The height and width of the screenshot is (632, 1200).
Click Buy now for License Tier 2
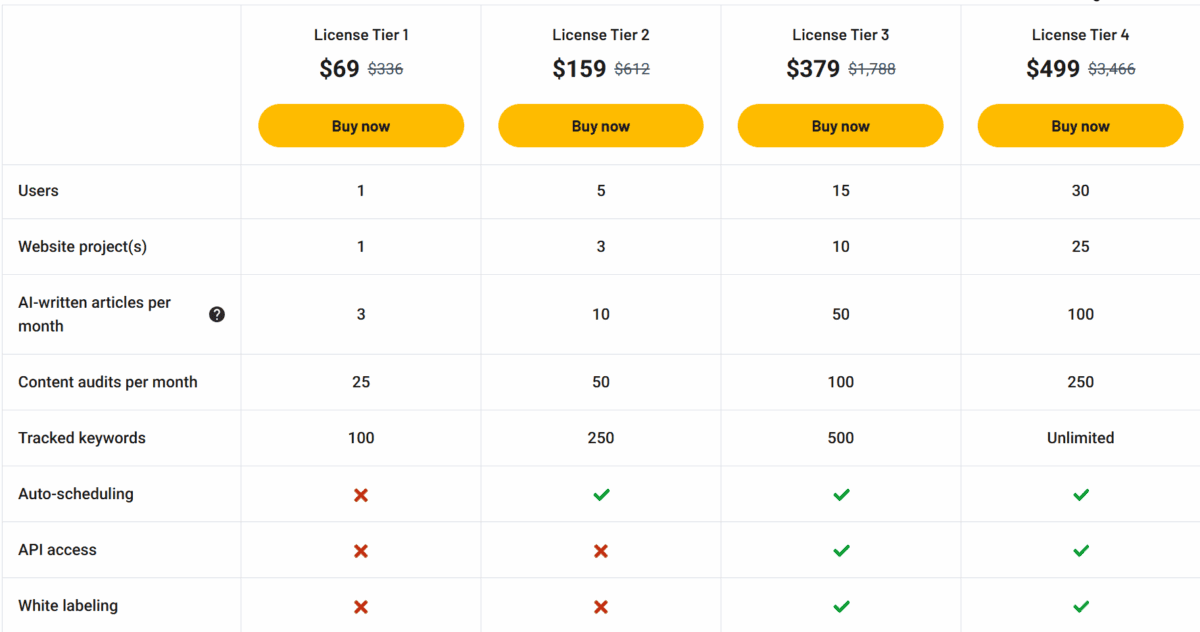pos(601,125)
